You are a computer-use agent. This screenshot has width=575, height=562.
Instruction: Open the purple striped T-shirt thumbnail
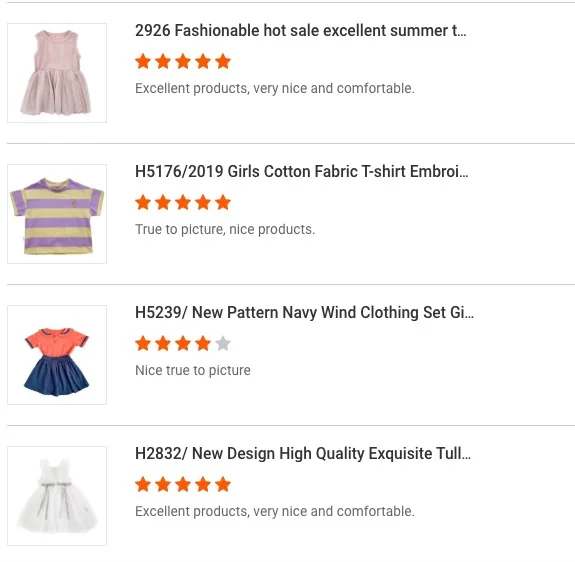[57, 214]
